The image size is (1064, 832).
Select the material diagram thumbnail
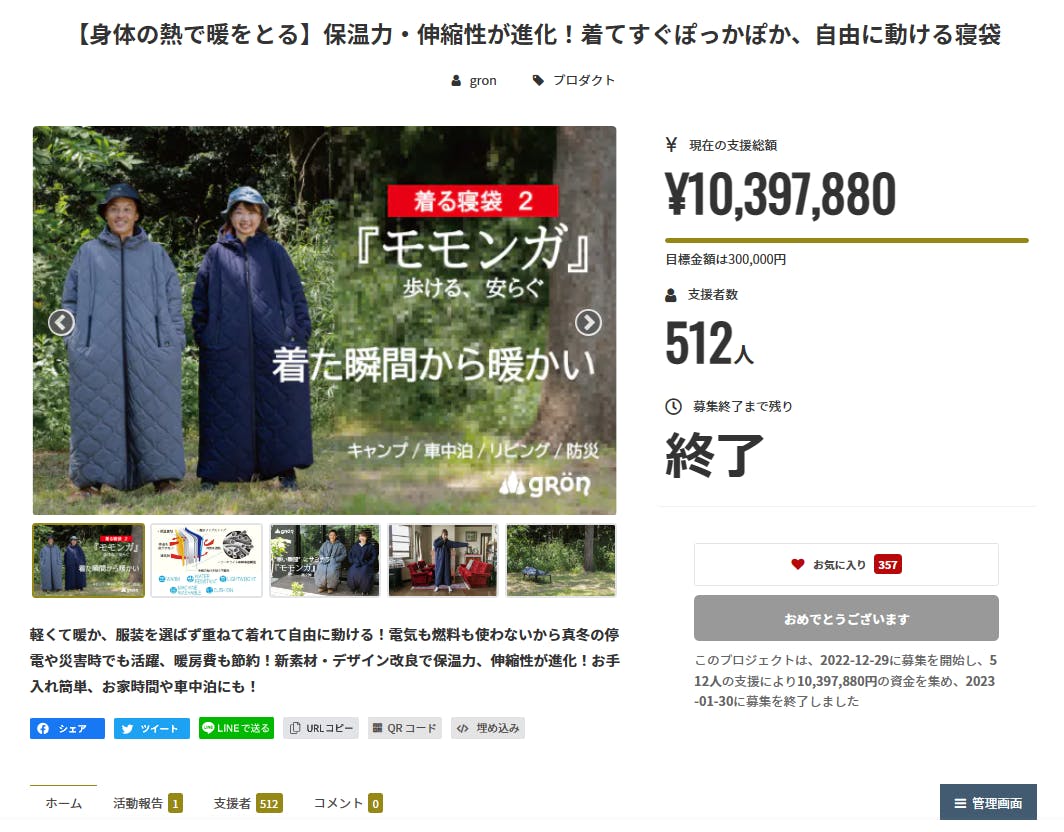tap(206, 561)
